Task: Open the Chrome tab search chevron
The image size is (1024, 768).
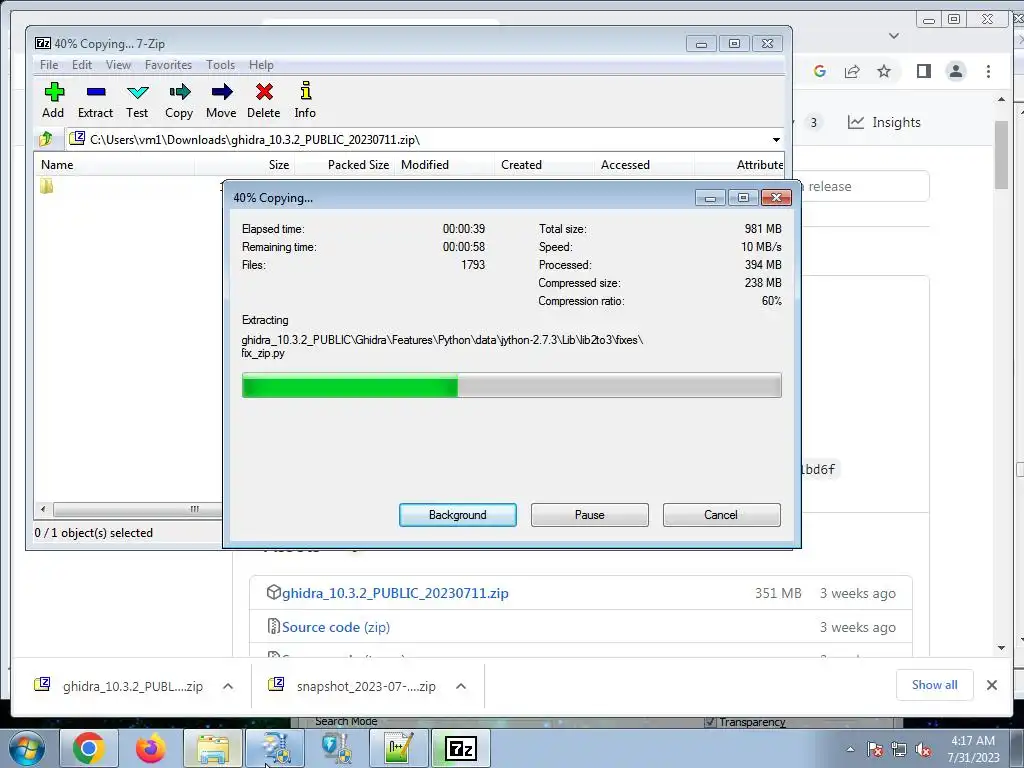Action: coord(894,36)
